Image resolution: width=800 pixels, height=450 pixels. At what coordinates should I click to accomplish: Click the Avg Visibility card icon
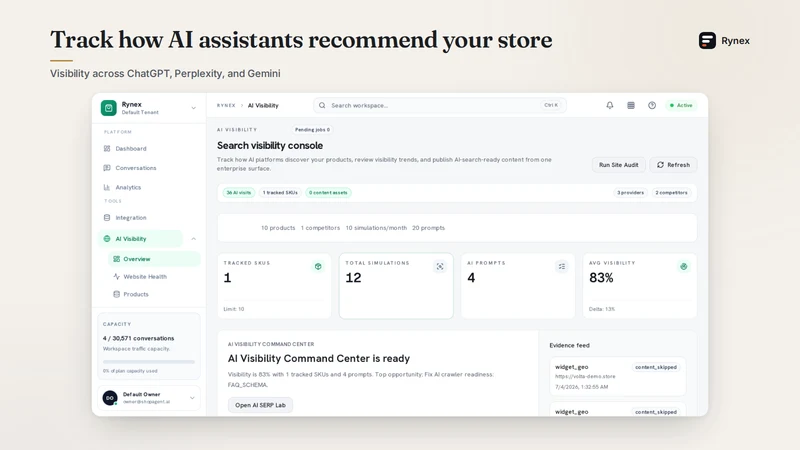[684, 266]
